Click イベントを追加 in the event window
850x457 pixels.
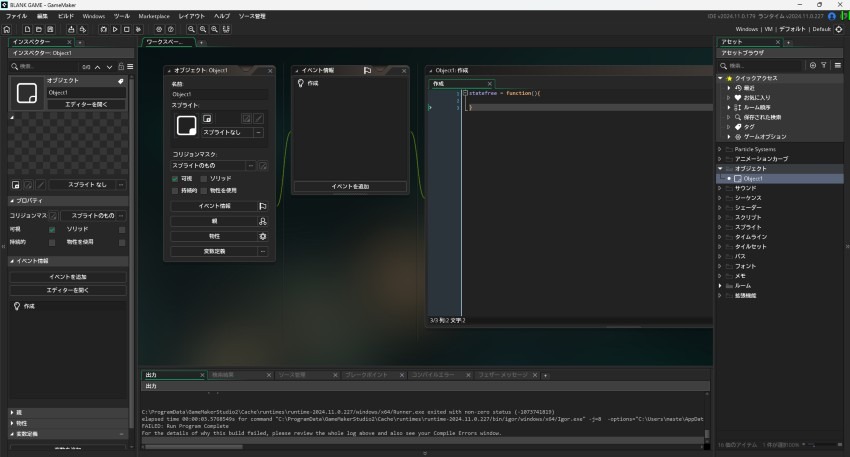coord(350,187)
